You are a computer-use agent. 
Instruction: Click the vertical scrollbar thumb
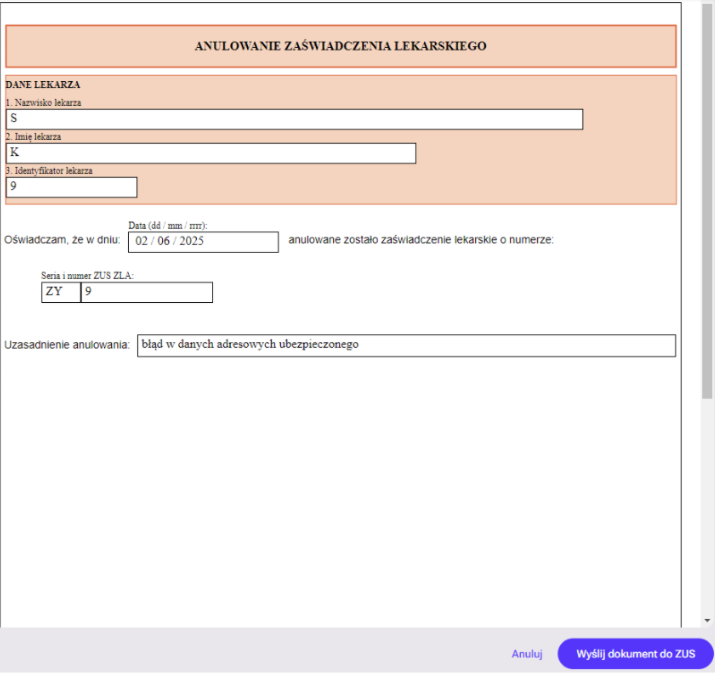pos(707,200)
